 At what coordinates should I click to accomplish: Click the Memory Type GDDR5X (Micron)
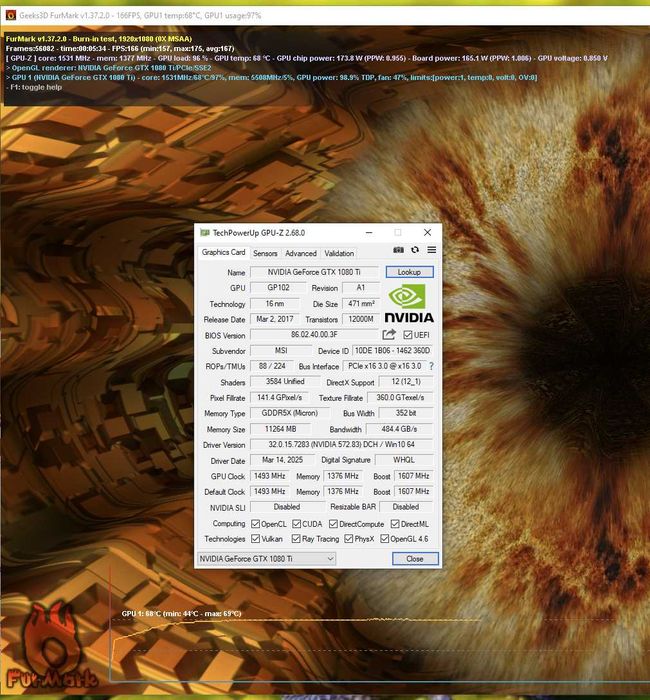coord(290,413)
